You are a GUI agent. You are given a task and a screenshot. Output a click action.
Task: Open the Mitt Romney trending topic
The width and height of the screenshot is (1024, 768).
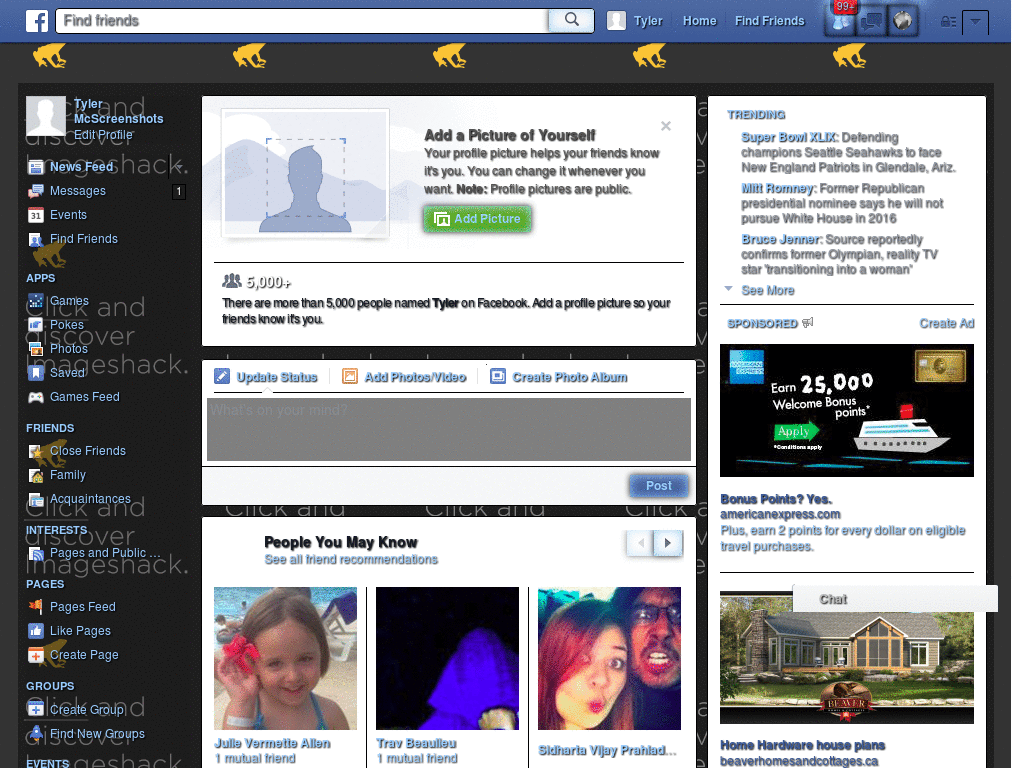point(777,188)
